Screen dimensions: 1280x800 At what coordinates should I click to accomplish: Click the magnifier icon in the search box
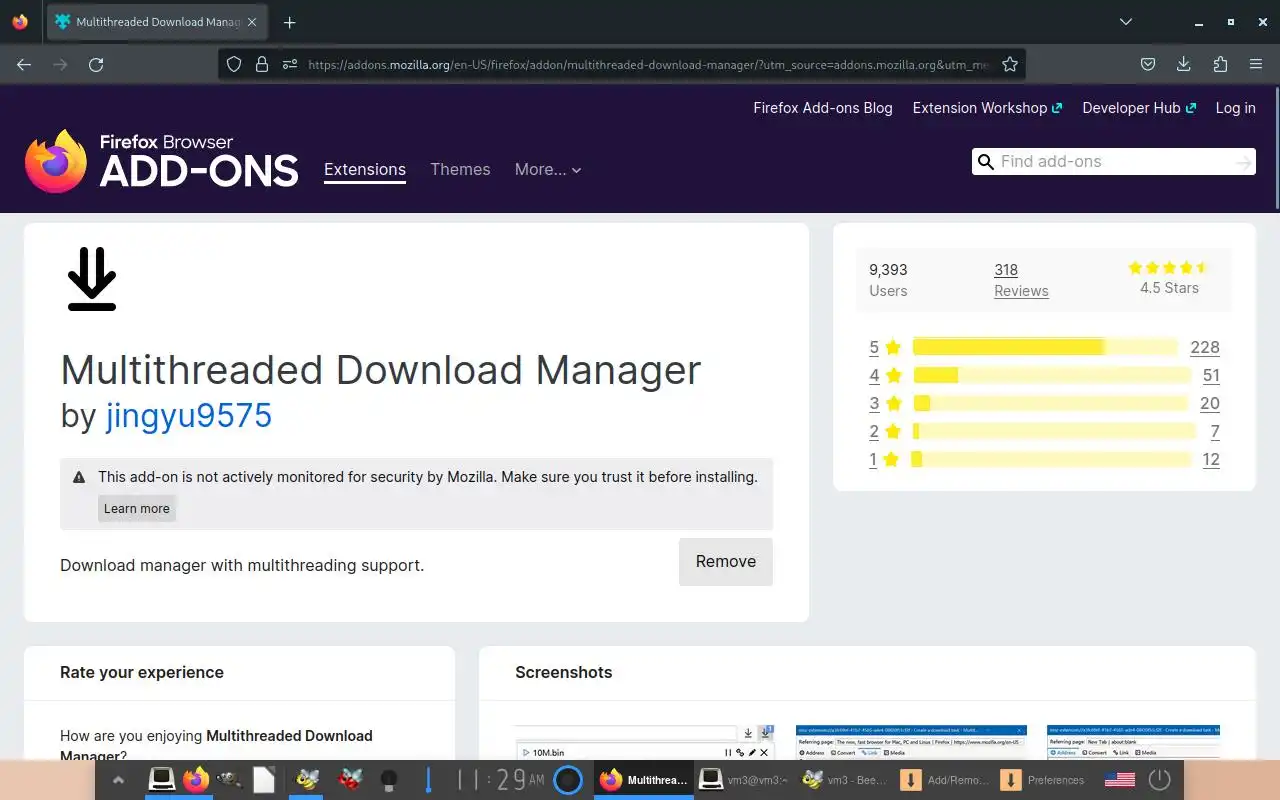point(986,162)
